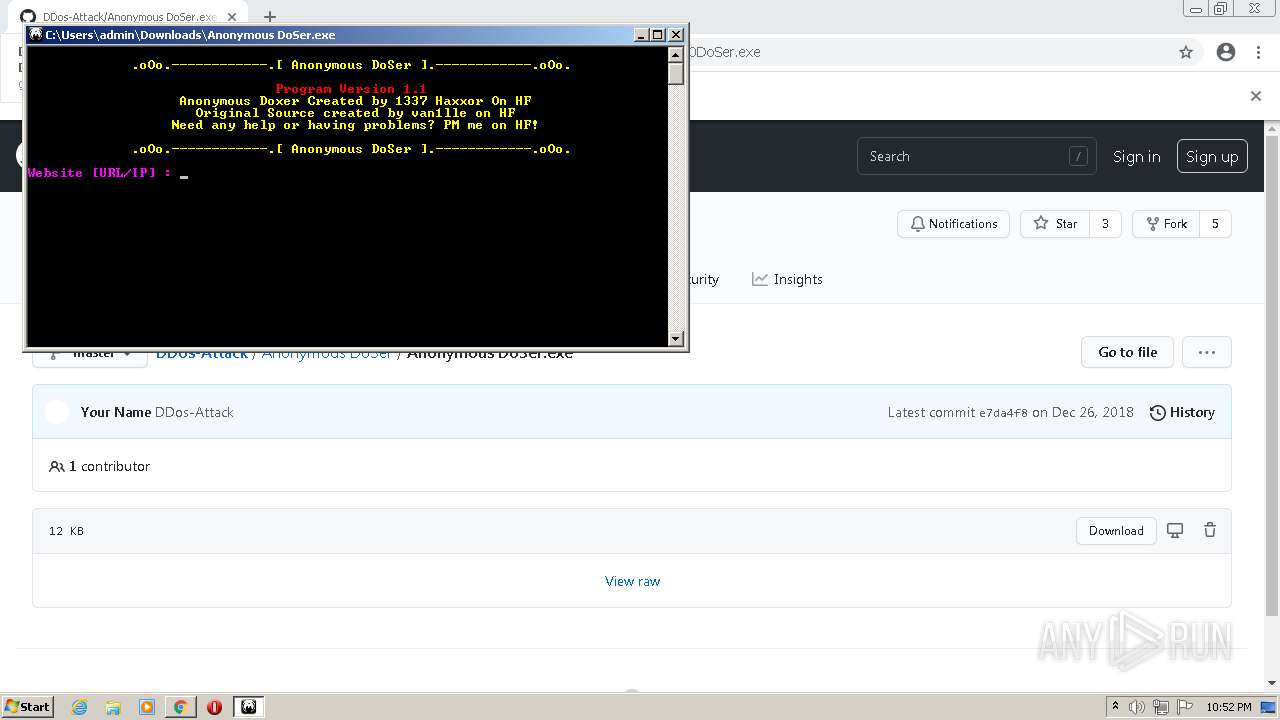Open the three-dot file options menu
Viewport: 1280px width, 720px height.
[1206, 352]
